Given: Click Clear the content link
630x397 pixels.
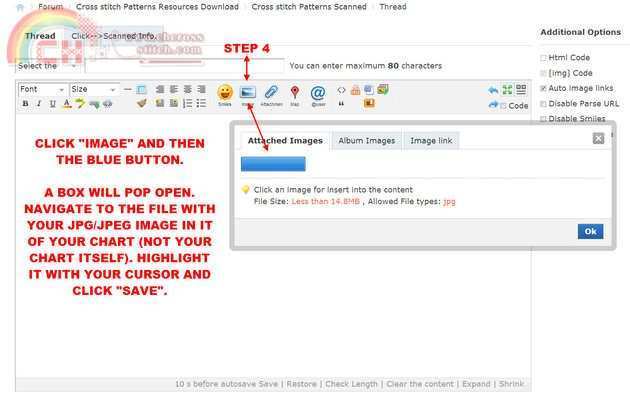Looking at the screenshot, I should pos(420,384).
